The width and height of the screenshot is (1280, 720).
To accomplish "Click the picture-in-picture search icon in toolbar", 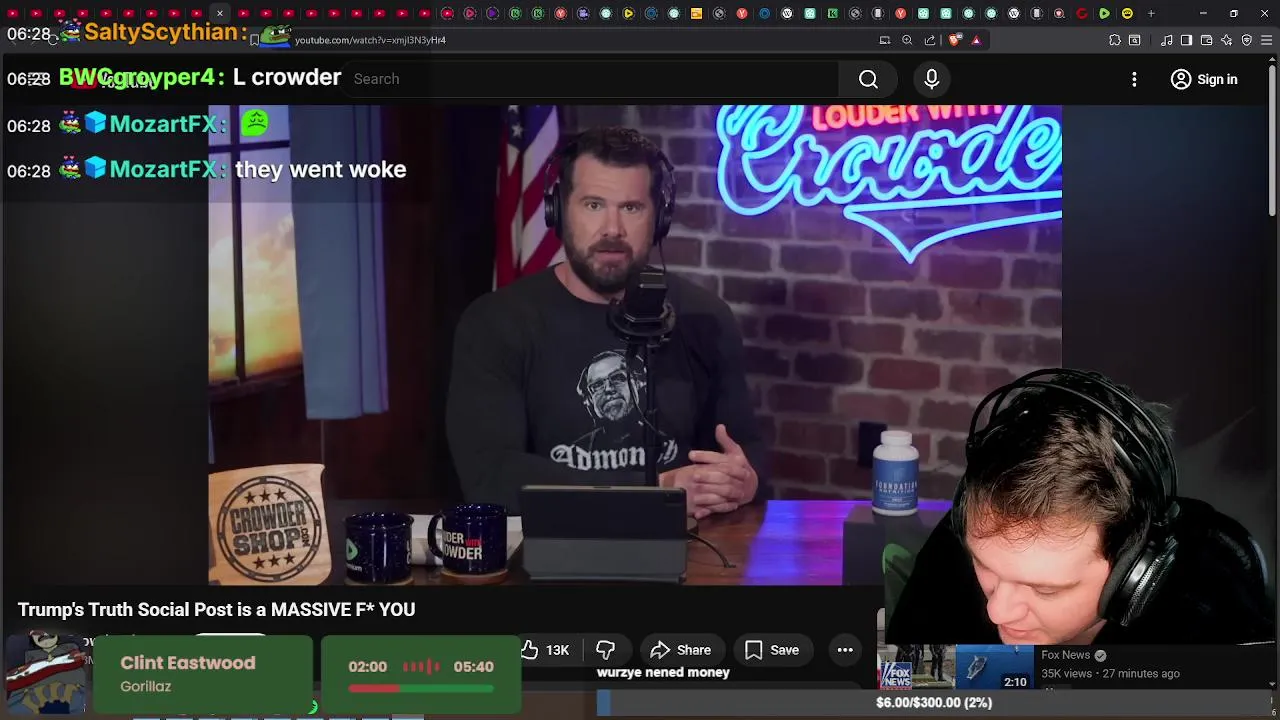I will point(1135,40).
